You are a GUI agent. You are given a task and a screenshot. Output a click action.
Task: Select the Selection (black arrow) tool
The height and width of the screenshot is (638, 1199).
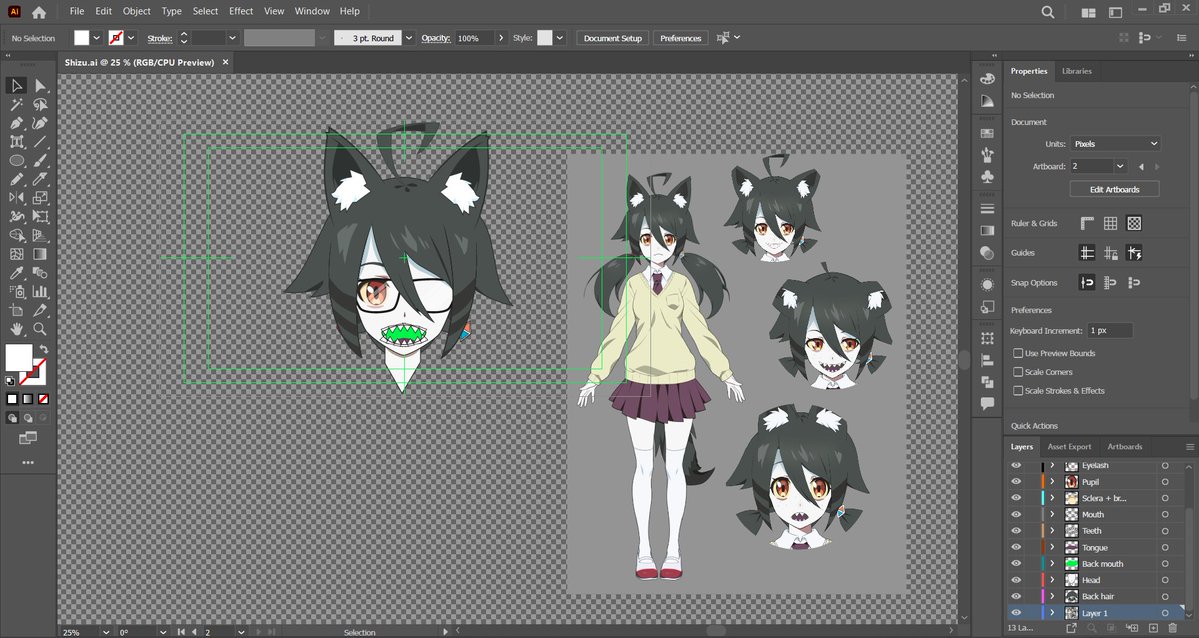click(16, 86)
